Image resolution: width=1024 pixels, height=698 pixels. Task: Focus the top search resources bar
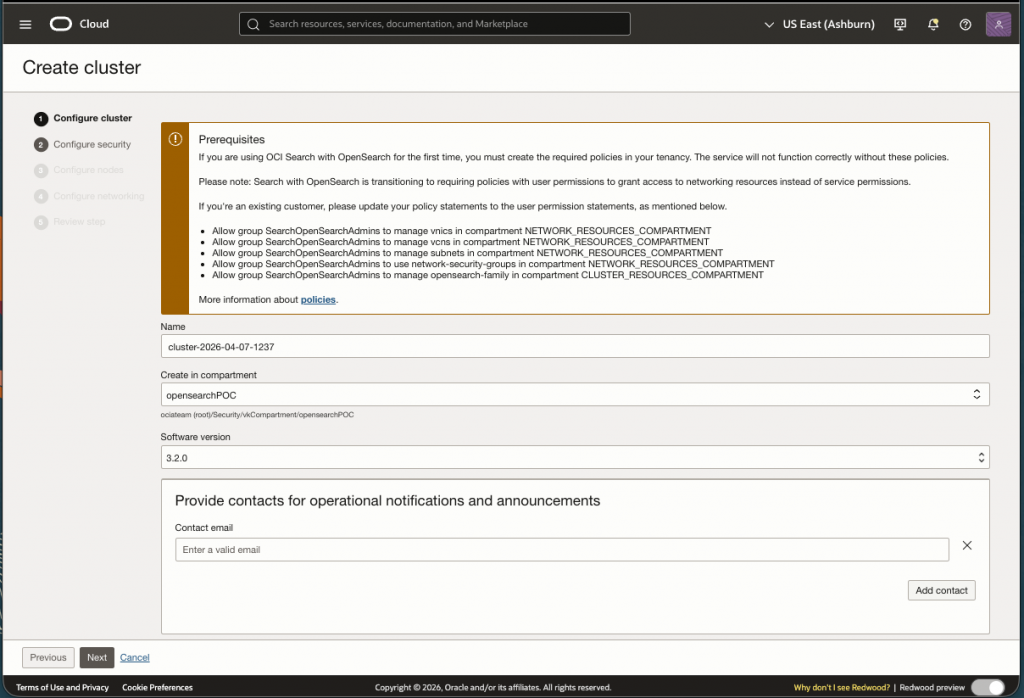[x=435, y=24]
